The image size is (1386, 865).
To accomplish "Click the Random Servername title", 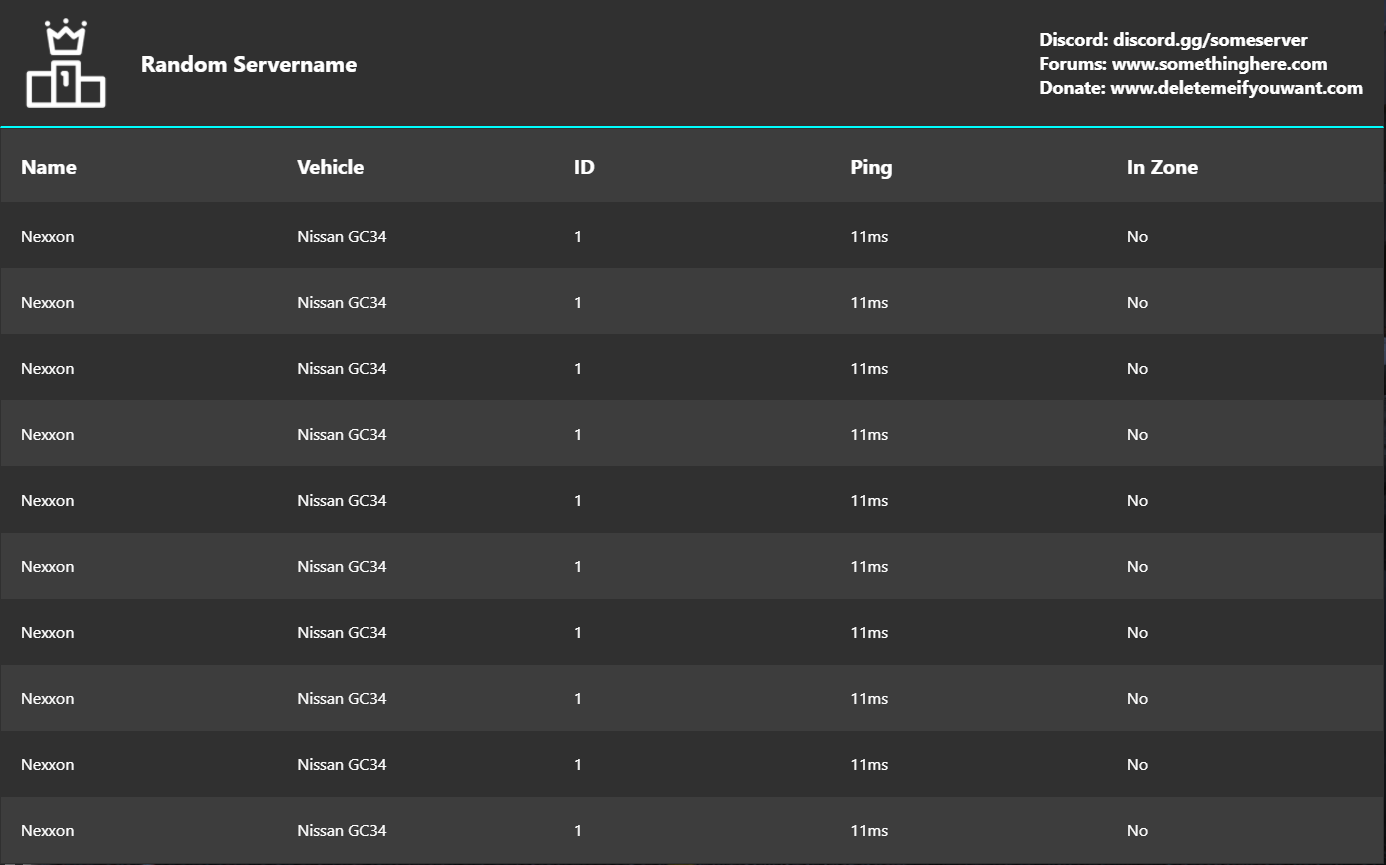I will (249, 64).
